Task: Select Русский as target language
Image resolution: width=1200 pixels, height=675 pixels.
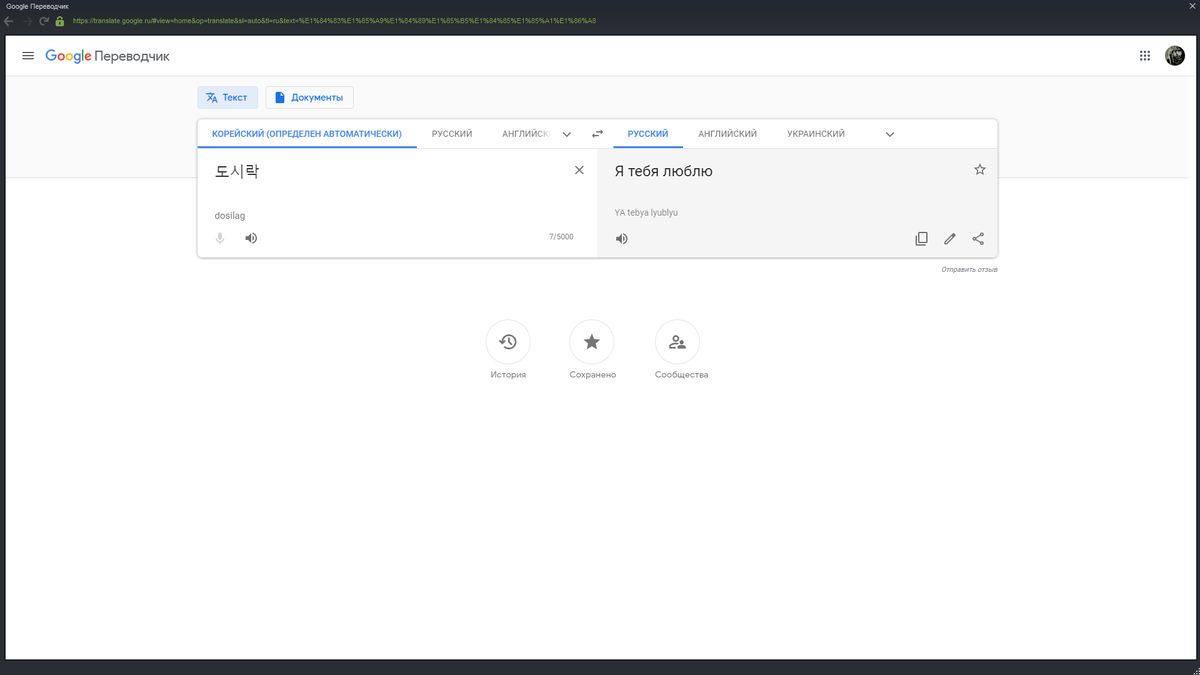Action: point(648,134)
